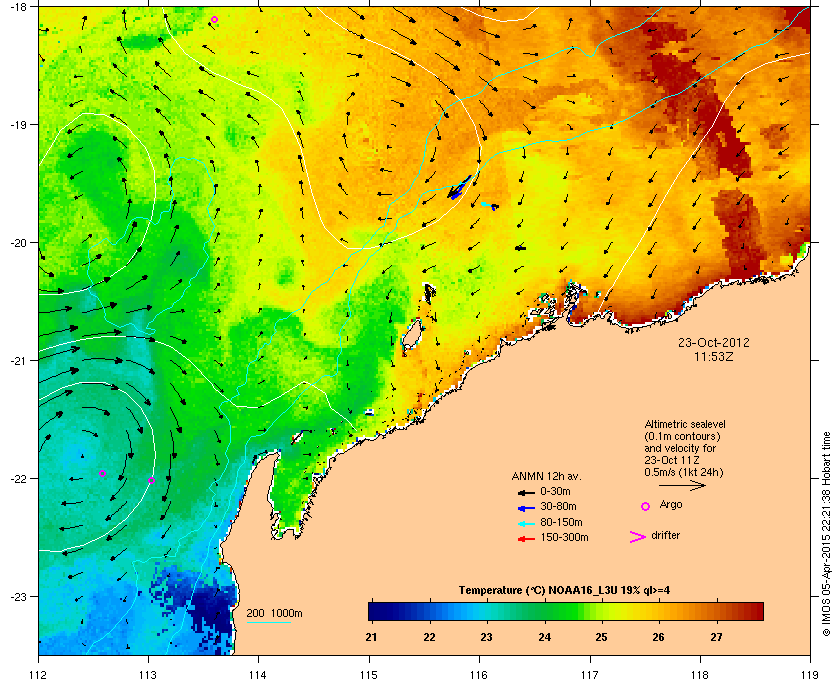
Task: Click the 'Temperature (°C) NOAA16_L3U' colorbar title
Action: tap(539, 591)
